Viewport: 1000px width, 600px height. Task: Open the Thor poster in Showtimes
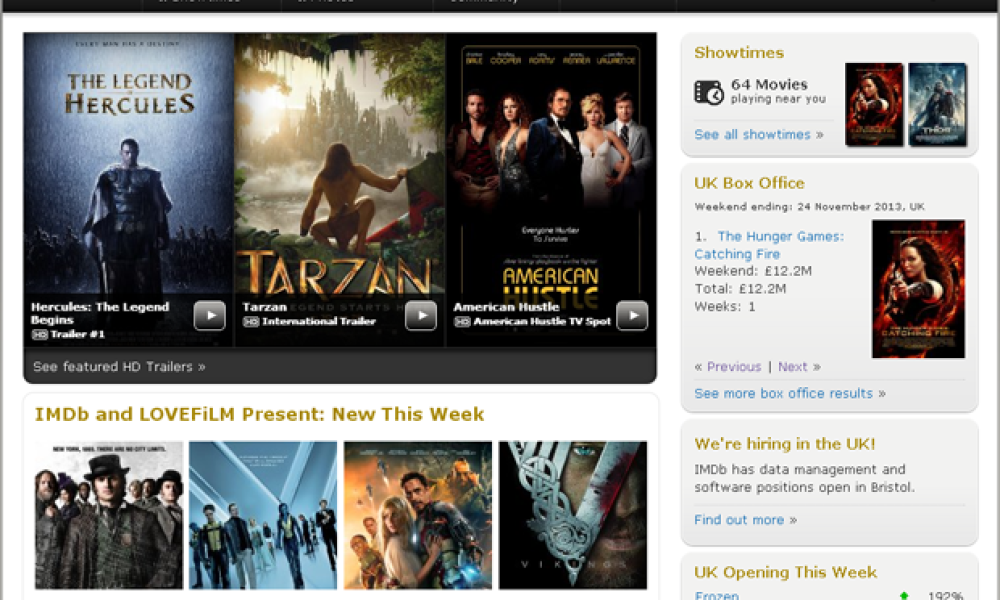point(937,105)
